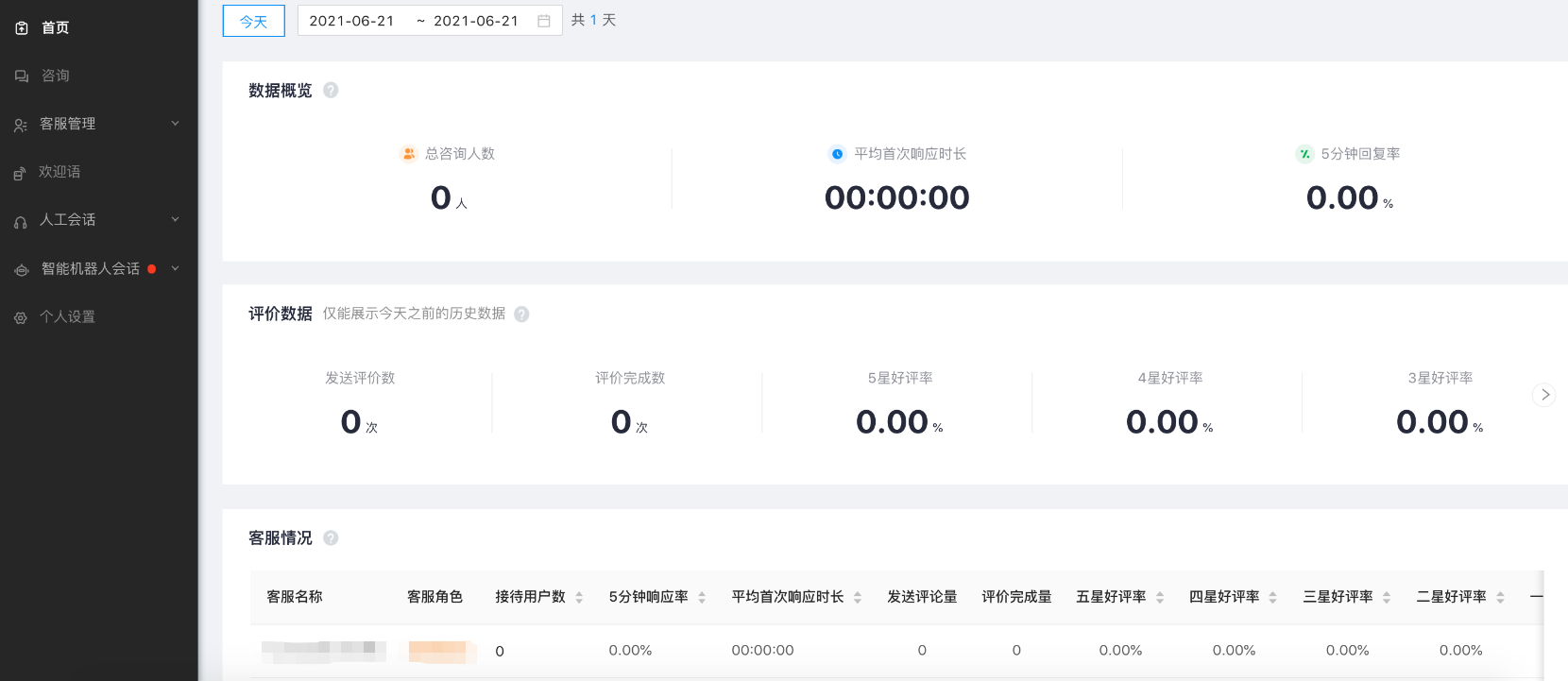The height and width of the screenshot is (681, 1568).
Task: Click the 00:00:00 cell in table row
Action: click(762, 651)
